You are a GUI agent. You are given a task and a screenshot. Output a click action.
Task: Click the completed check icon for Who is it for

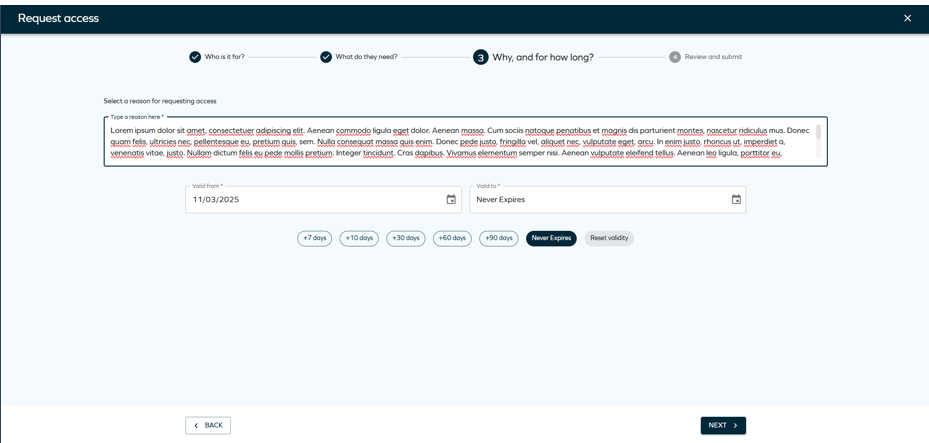pos(195,57)
